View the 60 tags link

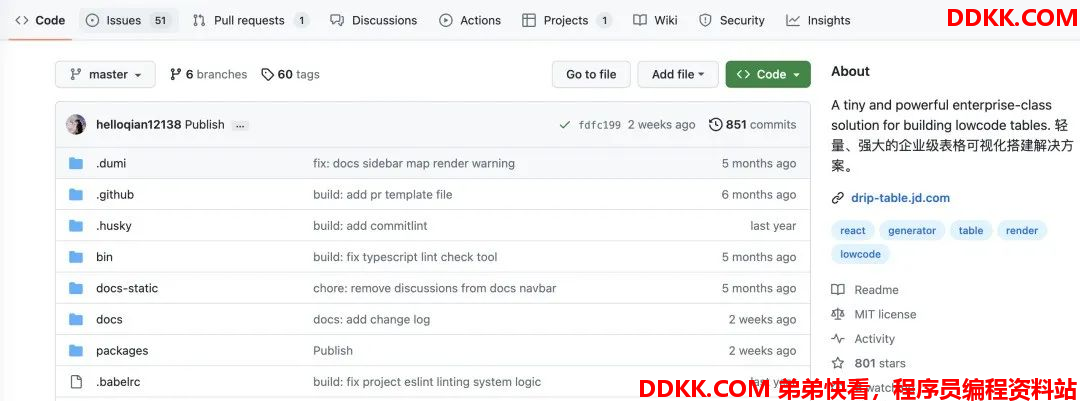click(x=290, y=74)
